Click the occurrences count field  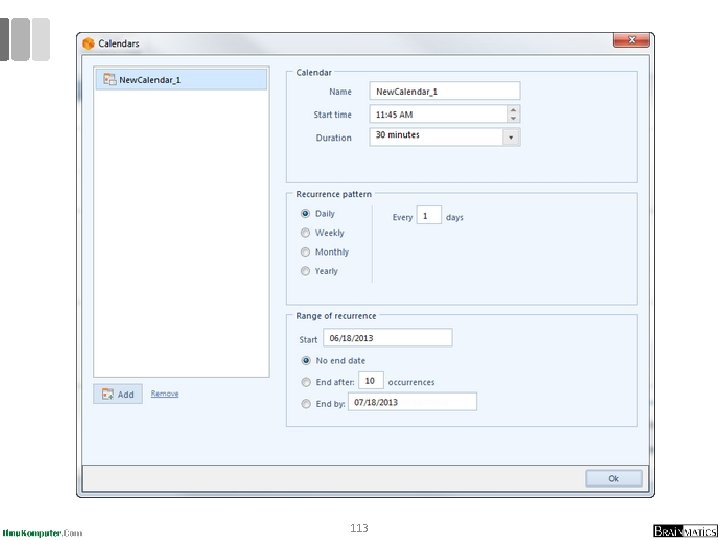[371, 381]
